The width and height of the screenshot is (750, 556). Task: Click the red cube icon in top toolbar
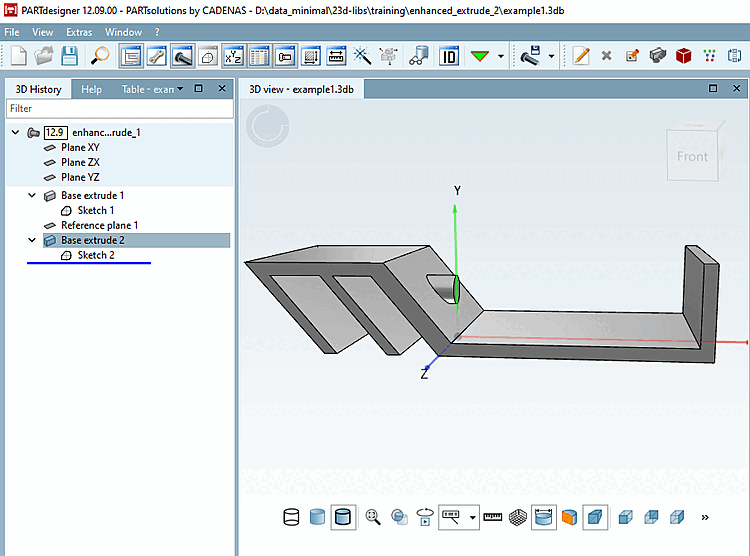684,55
